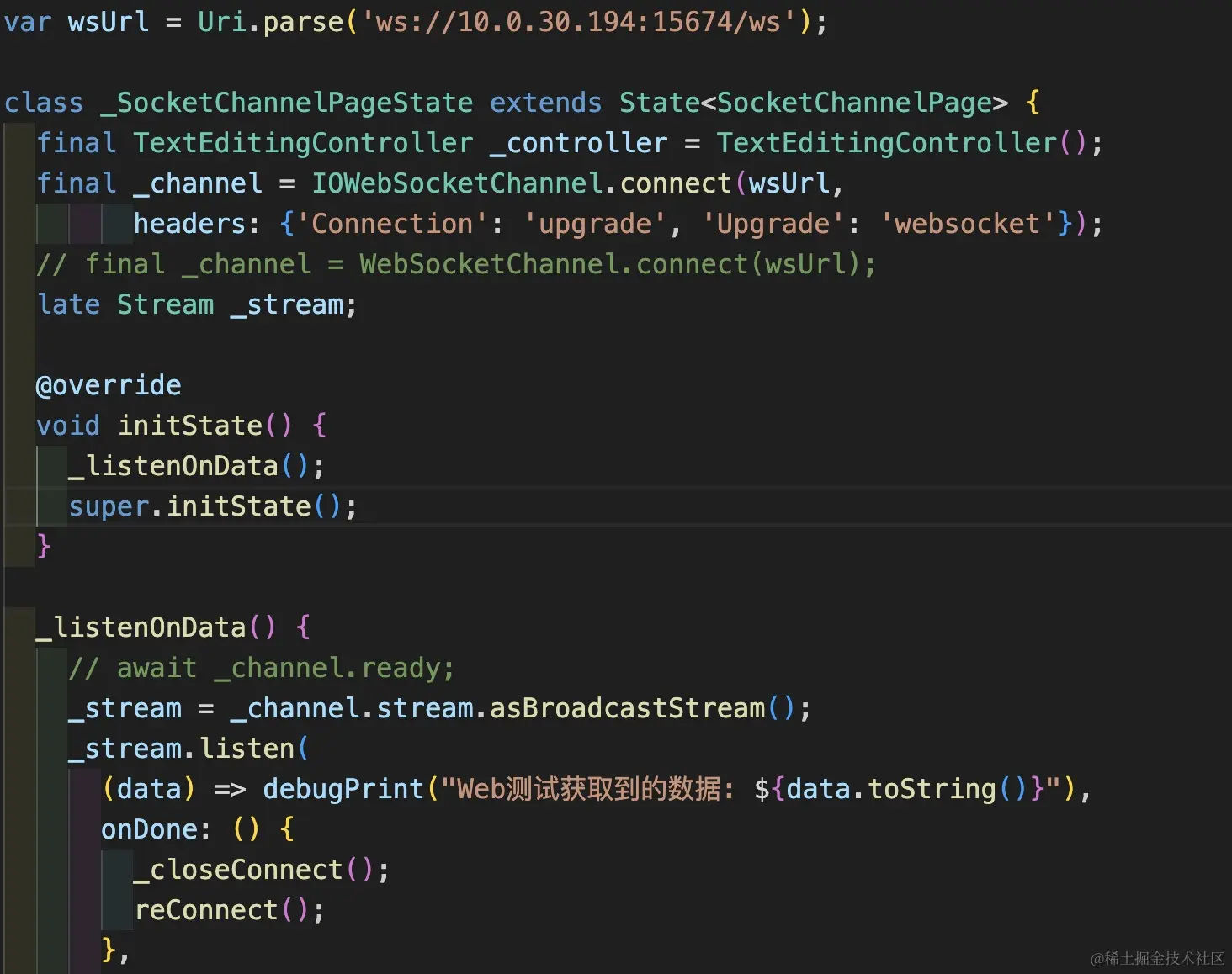
Task: Click the 'ws://10.0.30.194:15674/ws' URL string
Action: [579, 22]
